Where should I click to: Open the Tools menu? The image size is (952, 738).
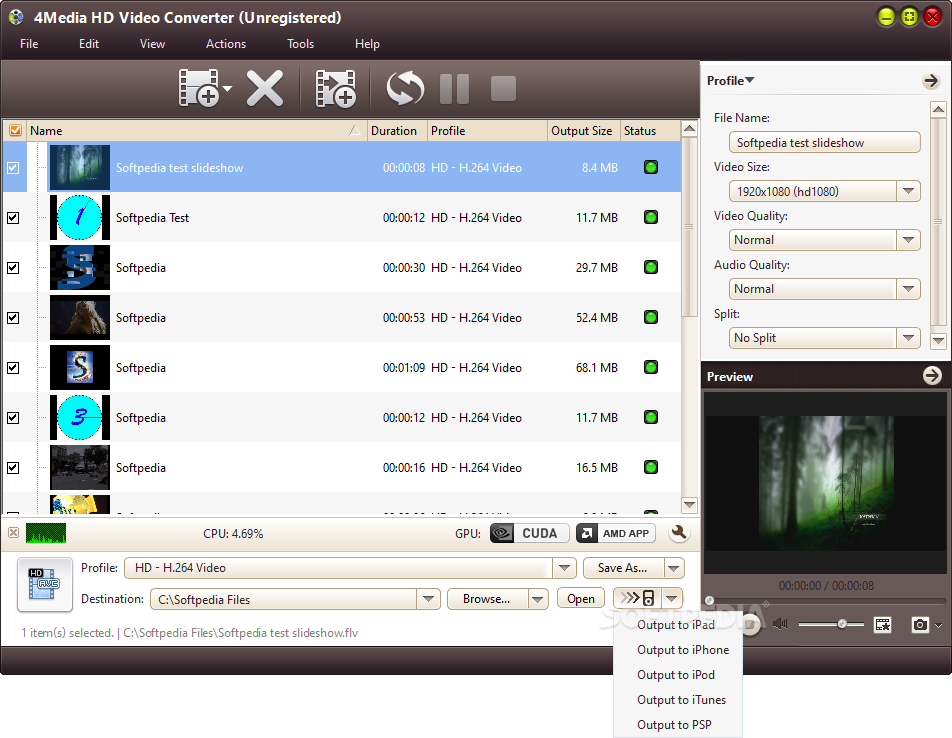pos(301,44)
